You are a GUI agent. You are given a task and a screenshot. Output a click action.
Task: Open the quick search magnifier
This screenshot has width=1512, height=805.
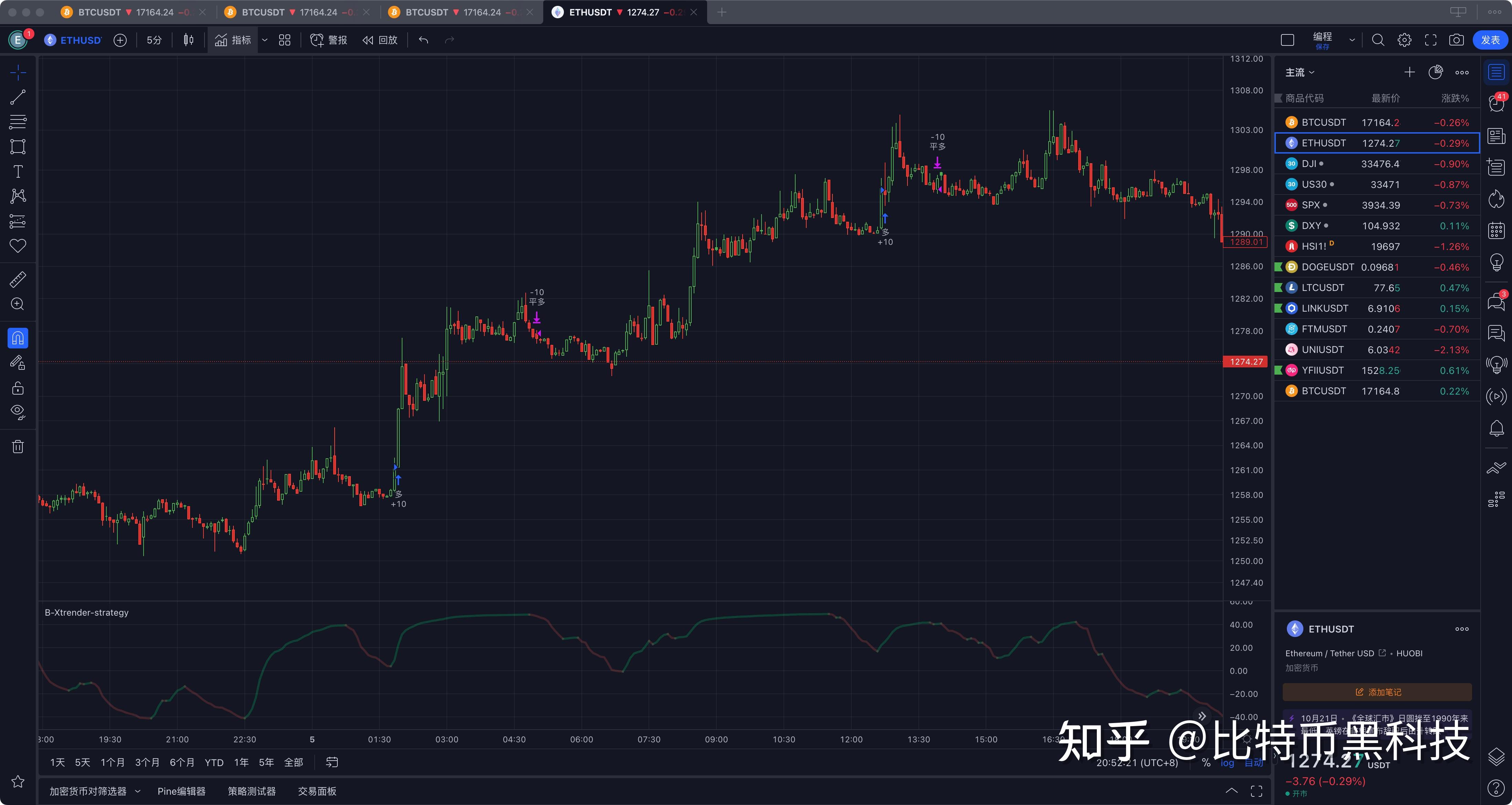[1378, 40]
